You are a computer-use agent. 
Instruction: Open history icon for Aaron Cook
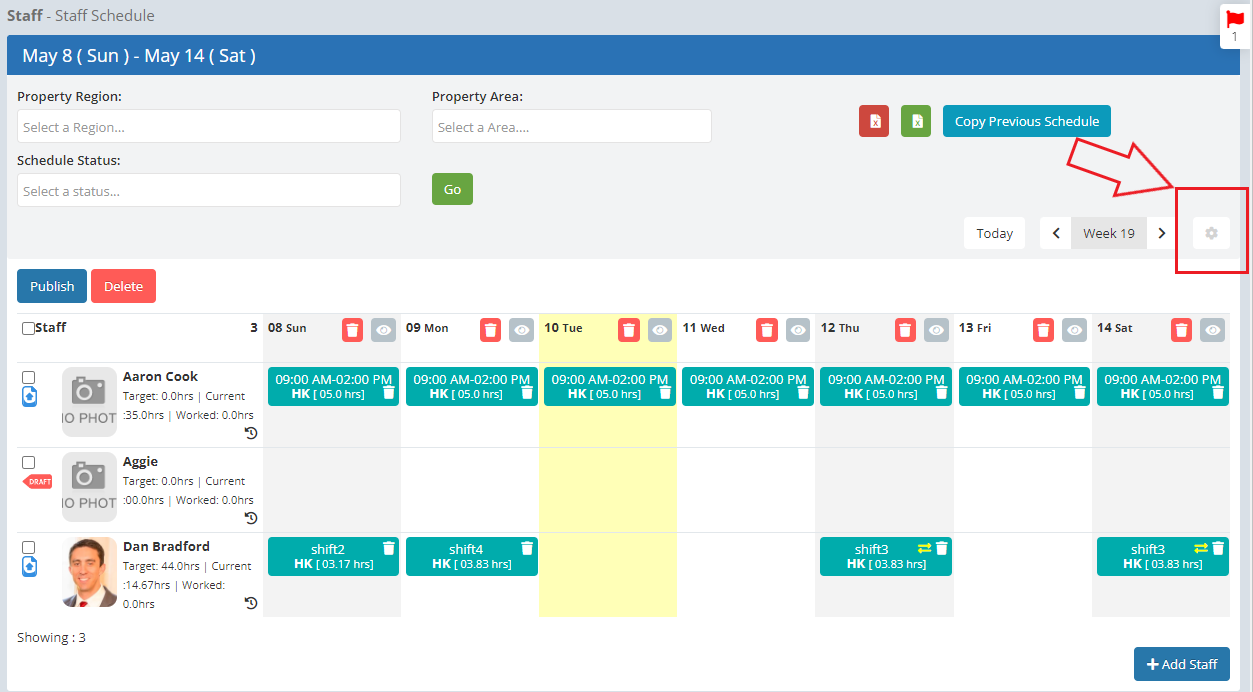click(251, 433)
